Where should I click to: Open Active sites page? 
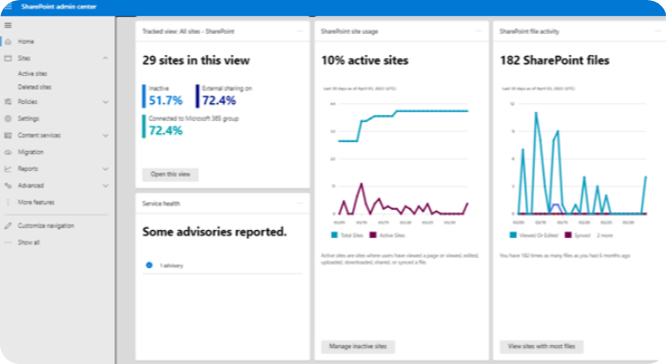(x=32, y=74)
